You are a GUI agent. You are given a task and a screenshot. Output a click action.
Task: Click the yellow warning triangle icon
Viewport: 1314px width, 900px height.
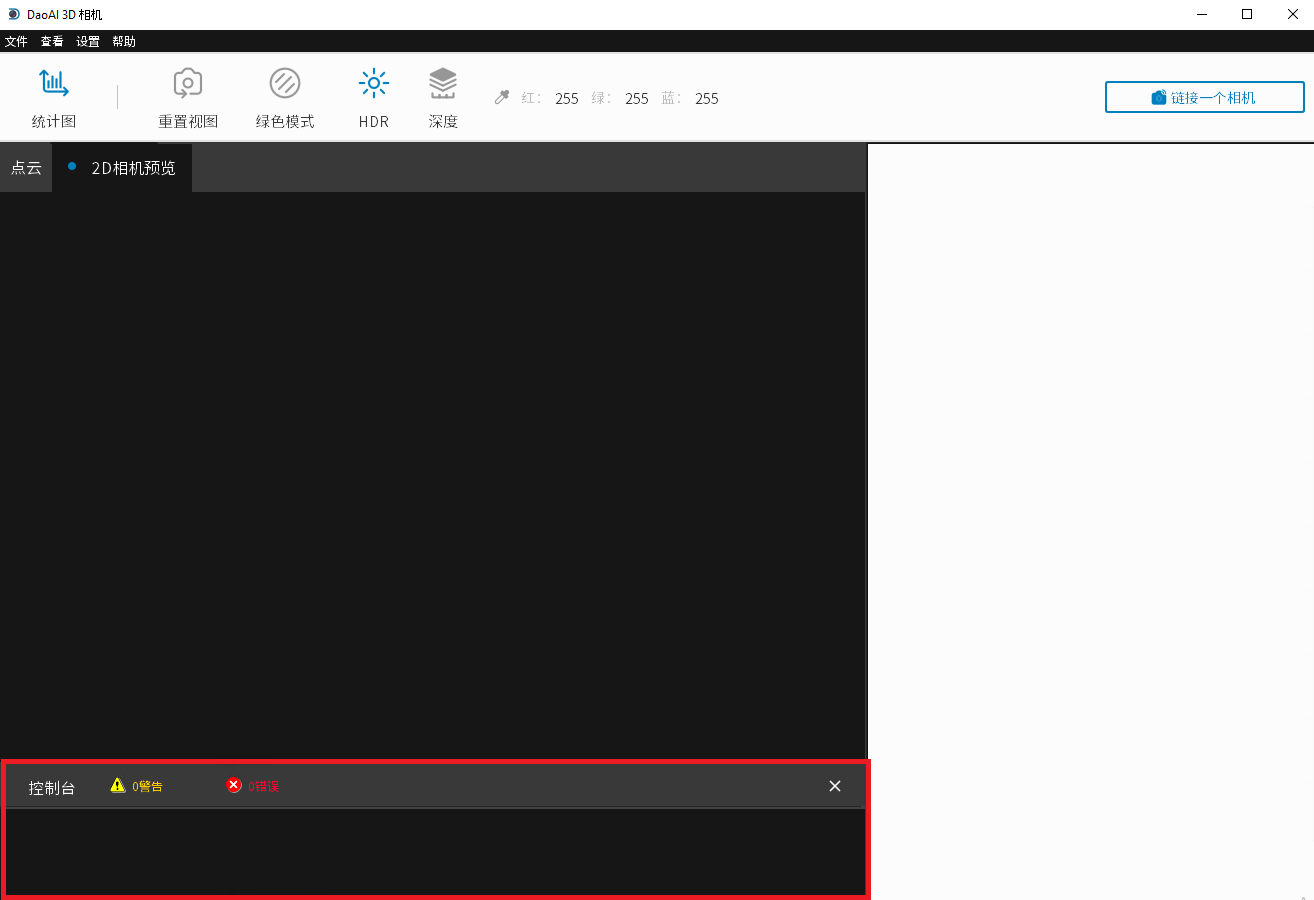click(117, 786)
